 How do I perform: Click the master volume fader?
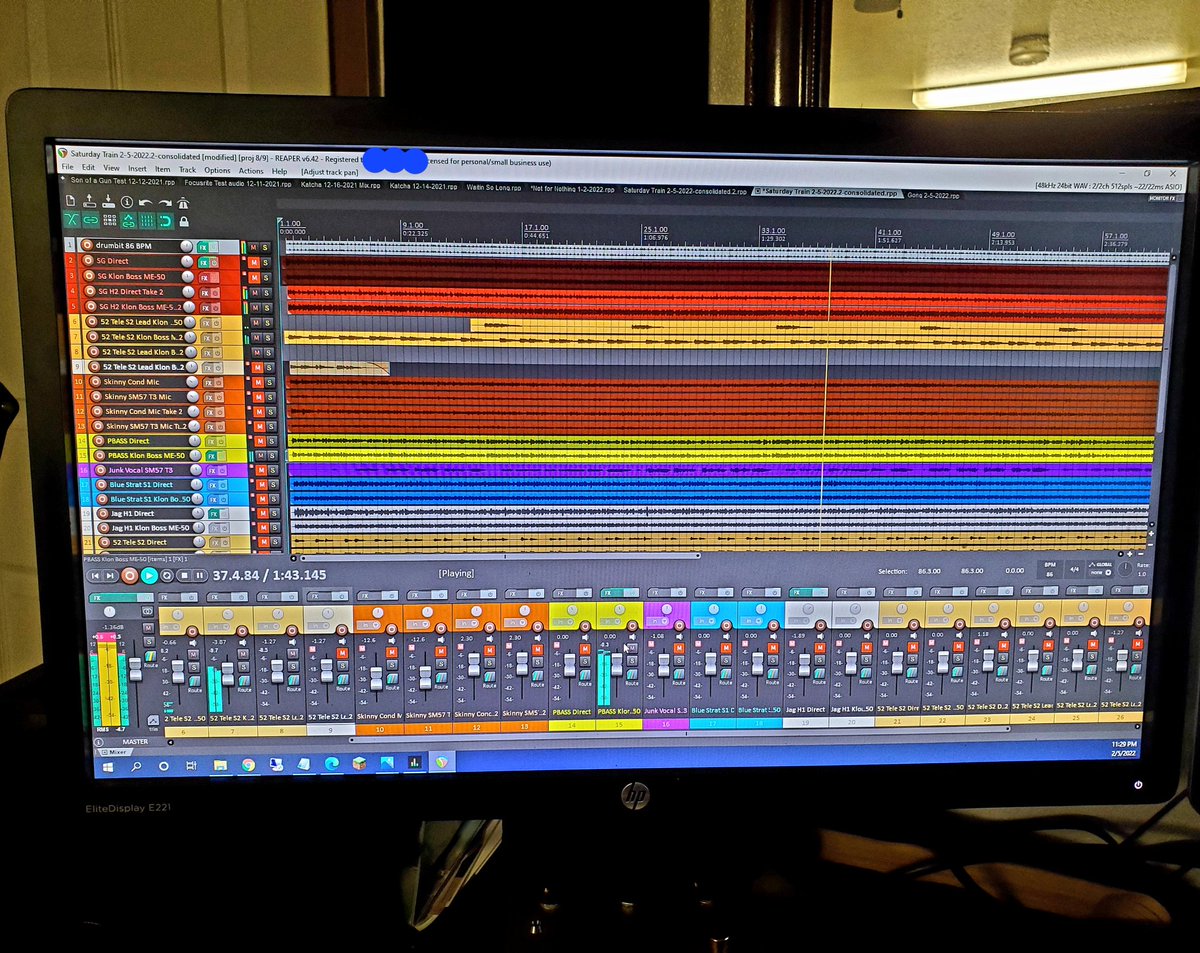135,669
